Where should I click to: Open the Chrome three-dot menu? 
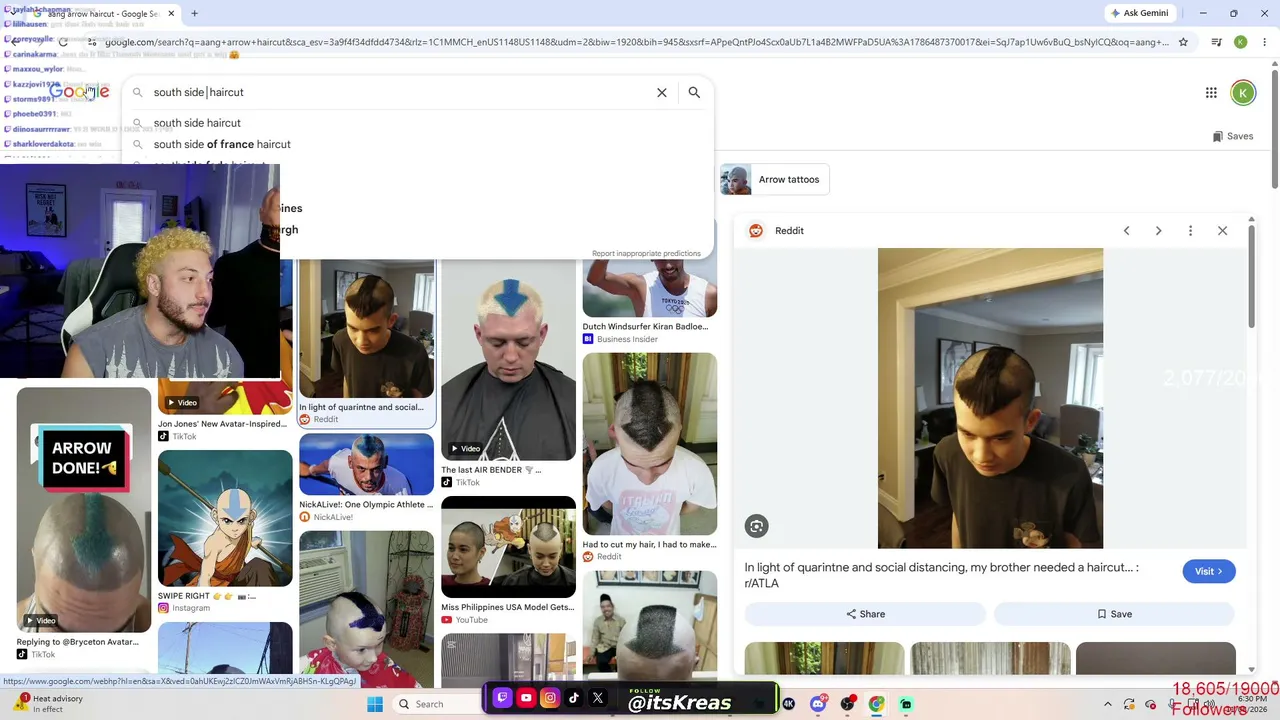tap(1262, 42)
